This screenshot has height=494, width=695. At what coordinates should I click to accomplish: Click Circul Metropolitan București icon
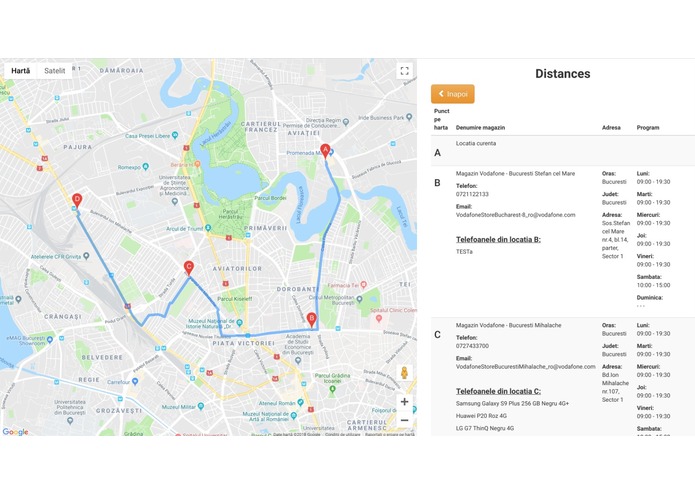tap(359, 300)
